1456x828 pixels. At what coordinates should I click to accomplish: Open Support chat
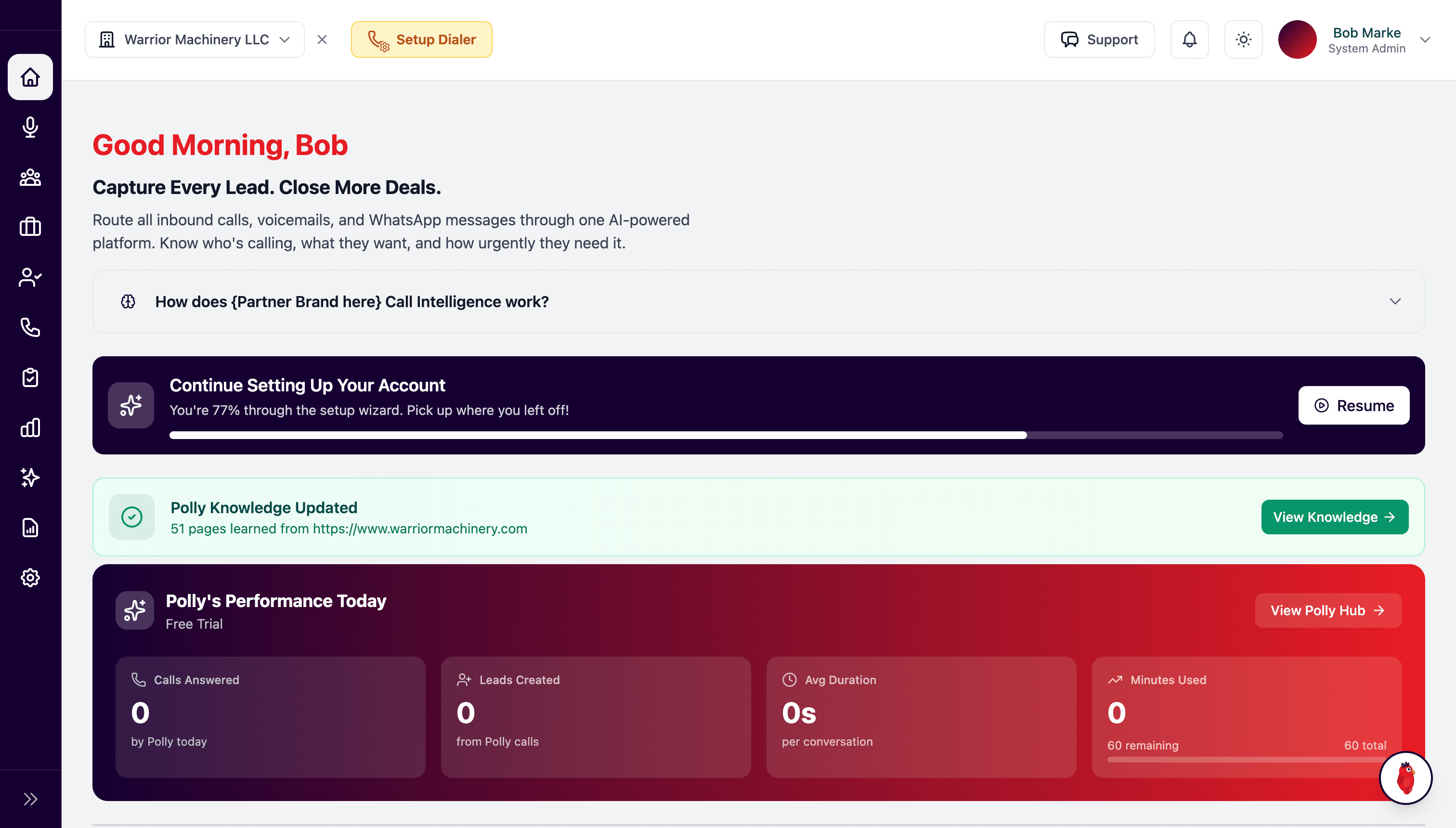(1099, 39)
